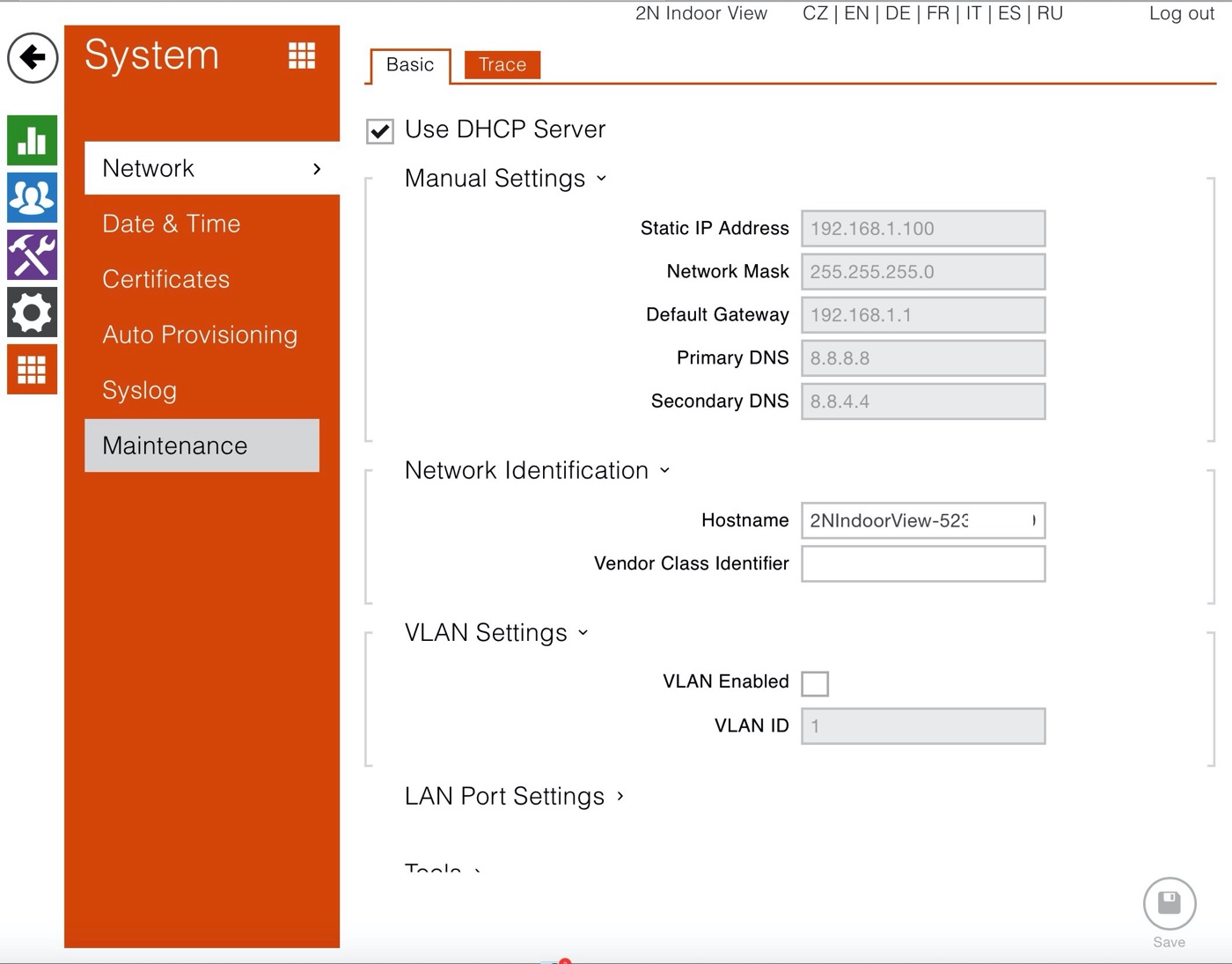Image resolution: width=1232 pixels, height=964 pixels.
Task: Click the Save disk icon
Action: [1170, 904]
